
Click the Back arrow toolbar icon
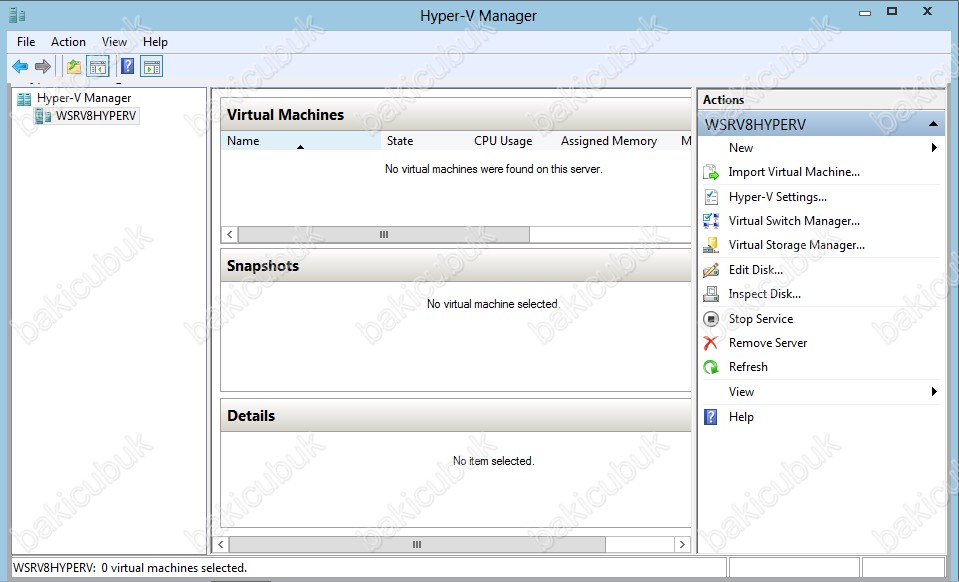(x=20, y=66)
